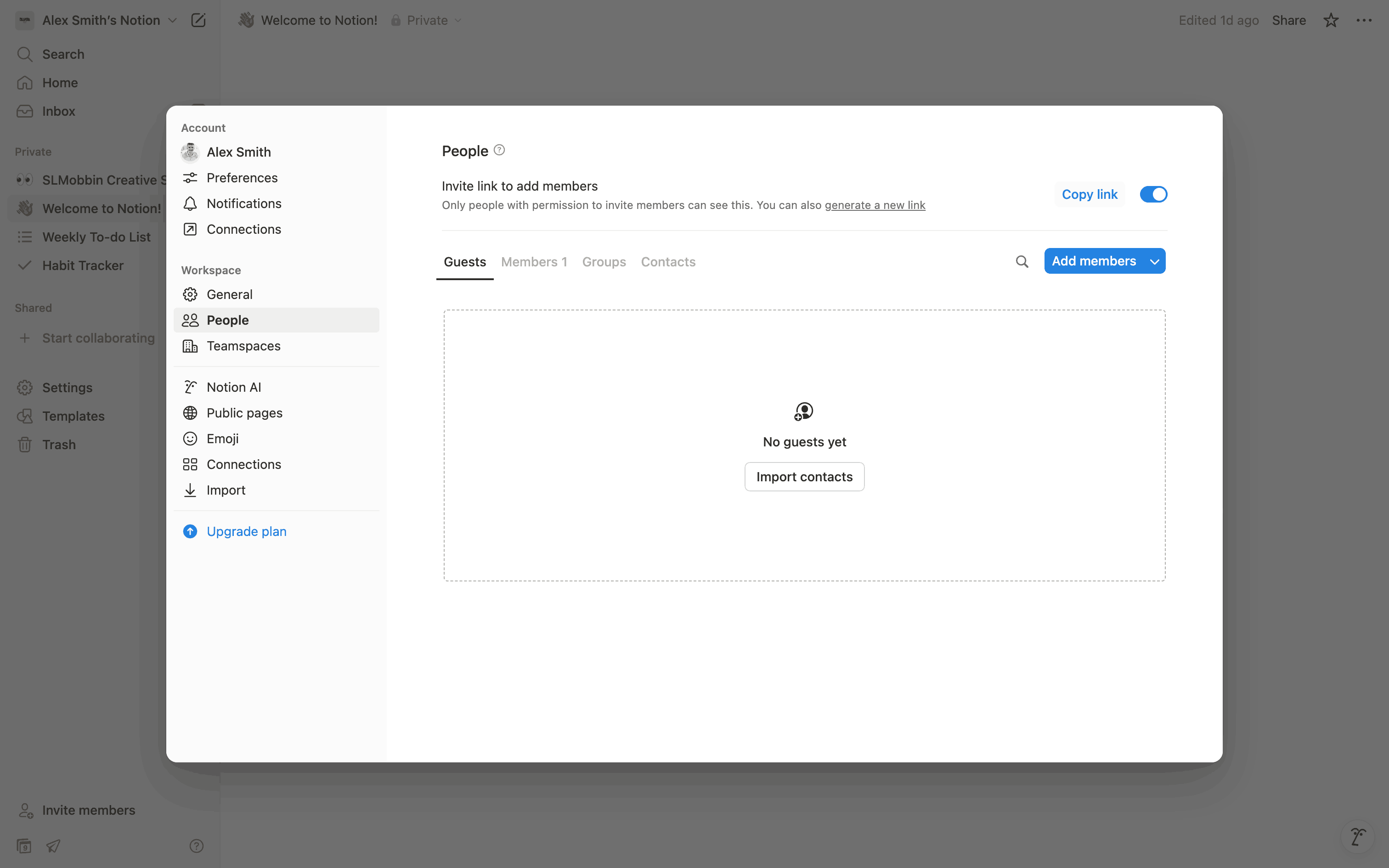This screenshot has width=1389, height=868.
Task: Click the help icon next to People heading
Action: [499, 151]
